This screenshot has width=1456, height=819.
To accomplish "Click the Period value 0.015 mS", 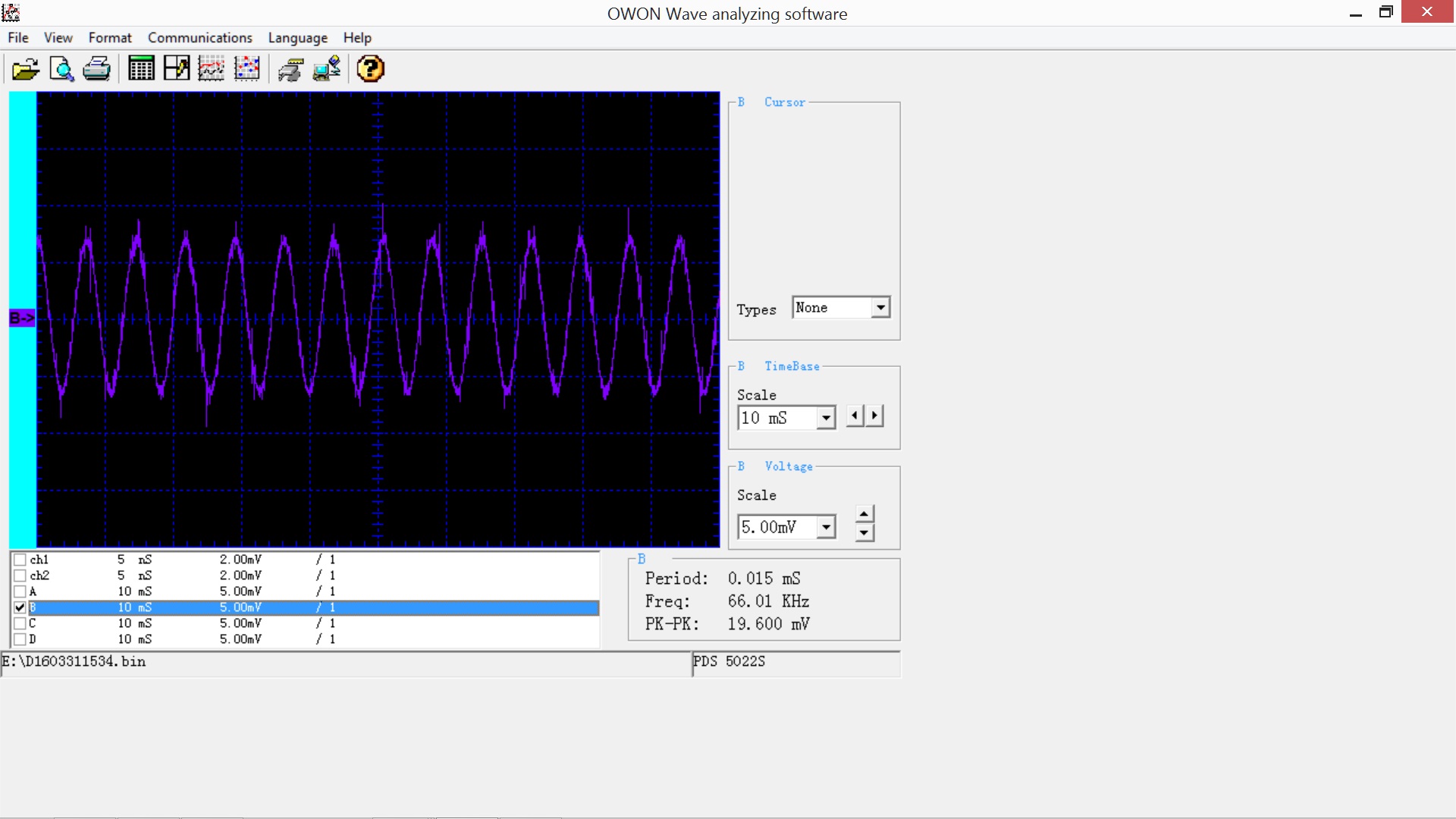I will (x=764, y=579).
